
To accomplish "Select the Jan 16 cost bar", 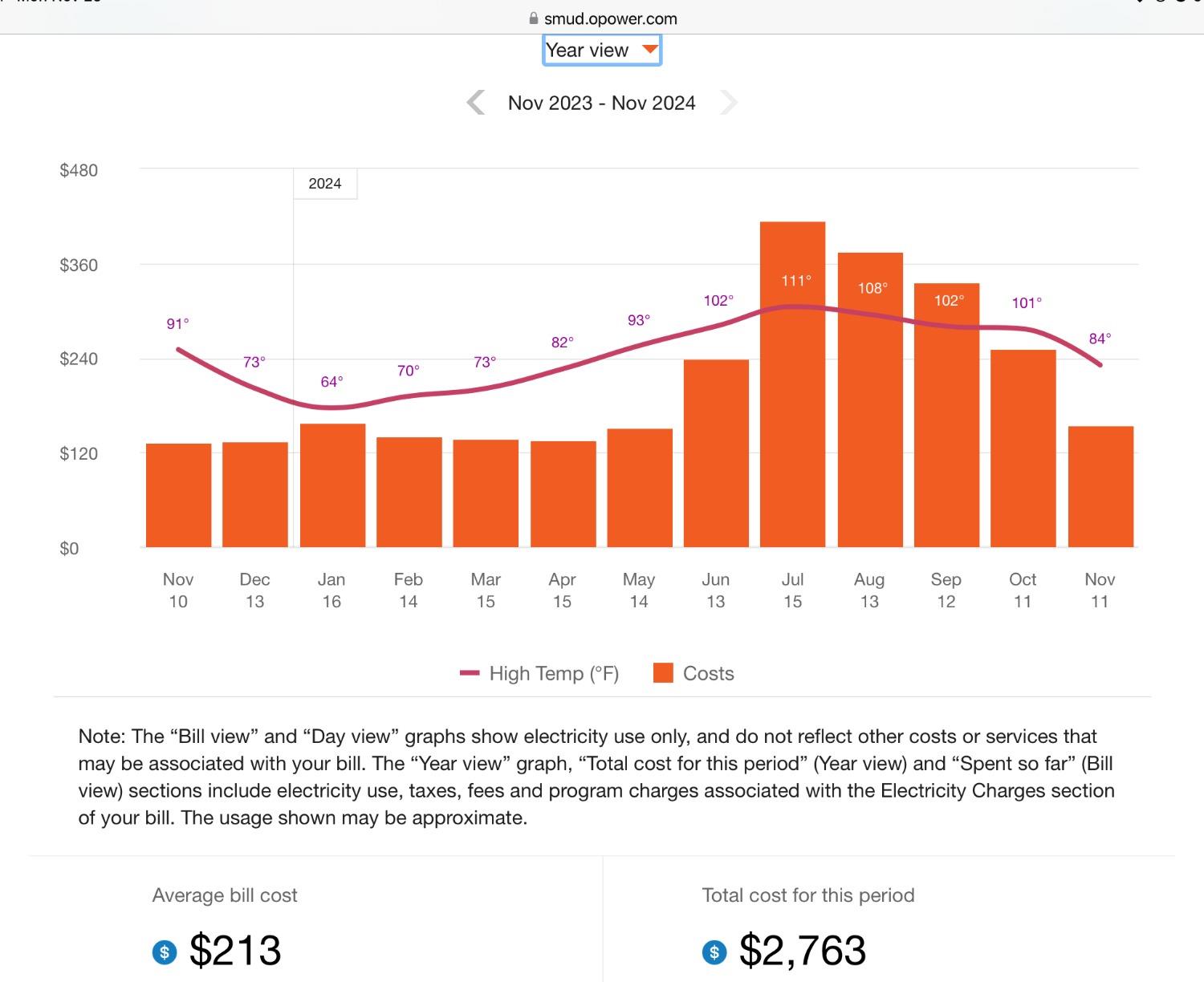I will pyautogui.click(x=332, y=485).
